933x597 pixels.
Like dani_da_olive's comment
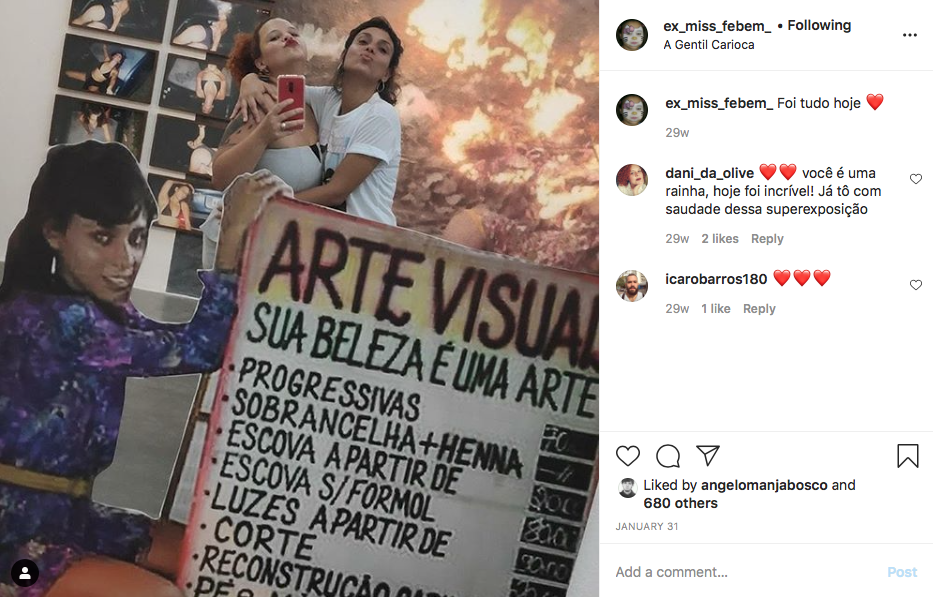[x=916, y=179]
